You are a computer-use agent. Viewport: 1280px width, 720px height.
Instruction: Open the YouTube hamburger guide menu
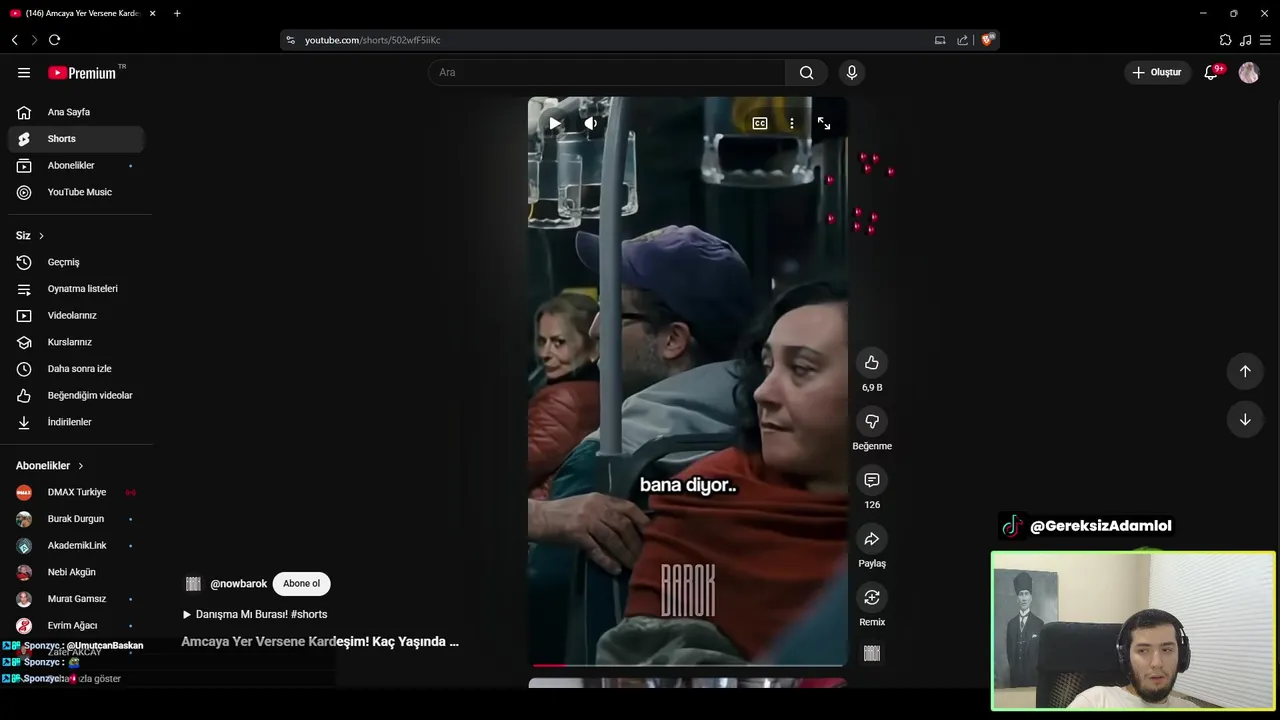click(24, 72)
